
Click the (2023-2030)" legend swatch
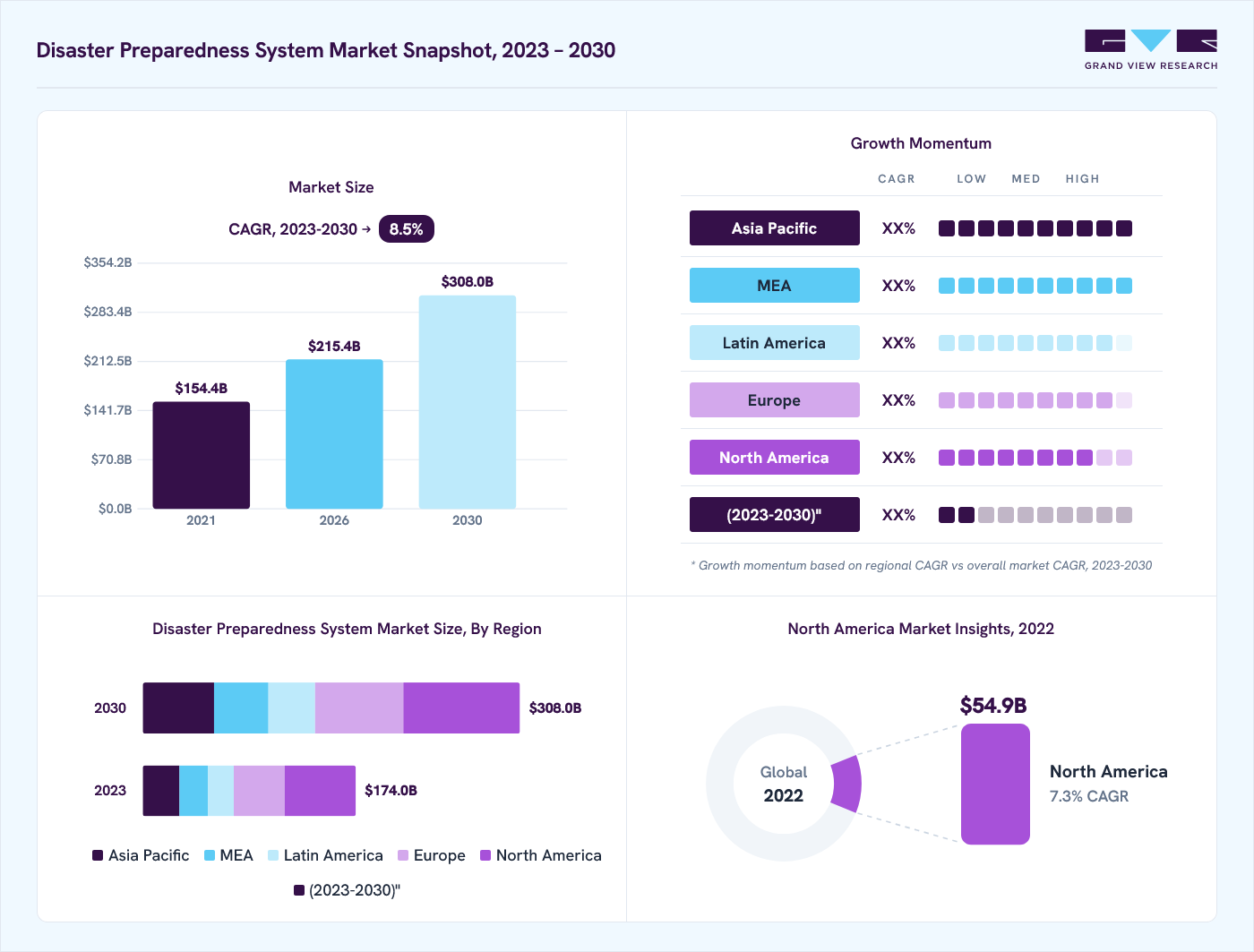tap(299, 890)
